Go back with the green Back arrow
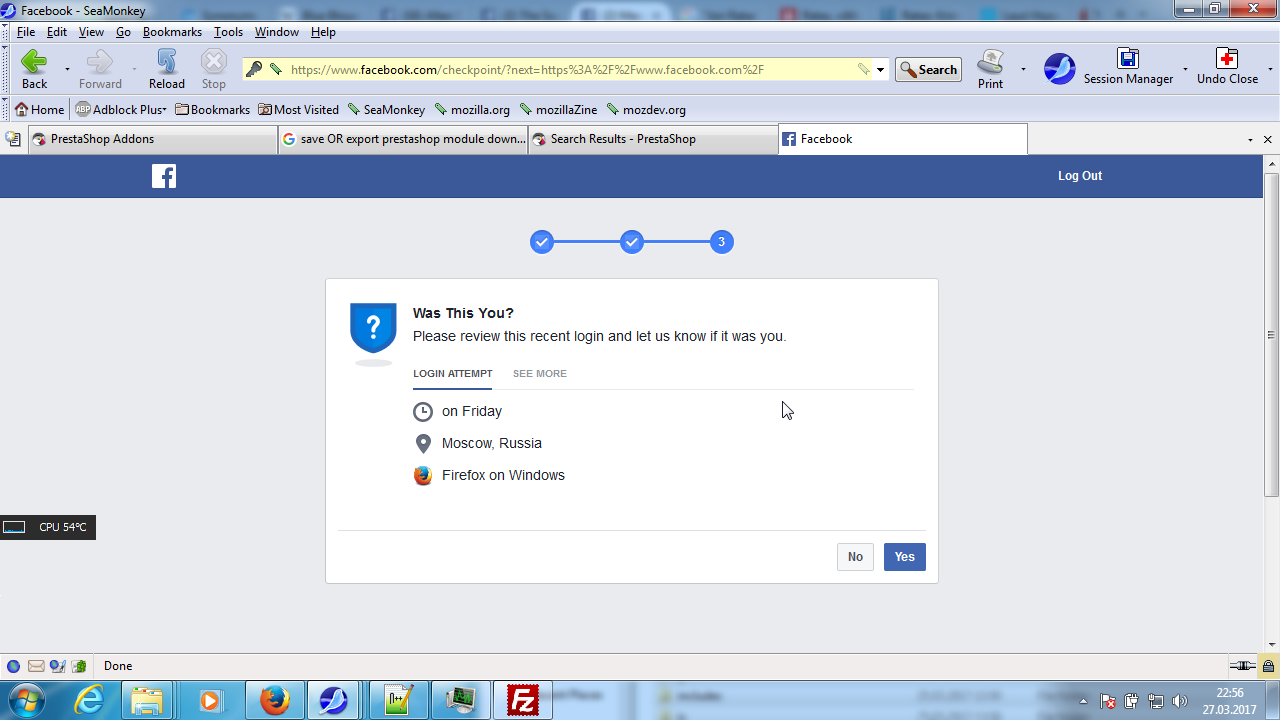 (x=34, y=69)
